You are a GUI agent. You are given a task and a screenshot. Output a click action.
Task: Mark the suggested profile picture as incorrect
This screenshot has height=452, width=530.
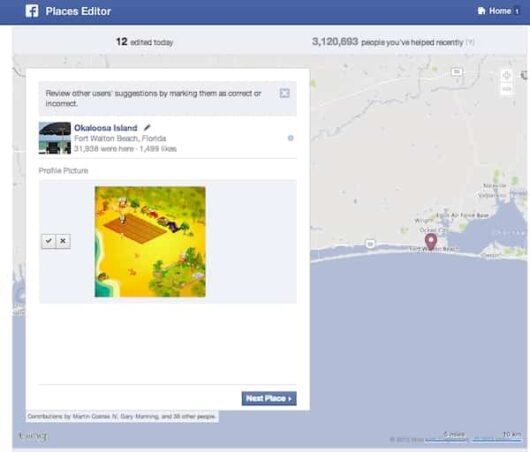[63, 241]
